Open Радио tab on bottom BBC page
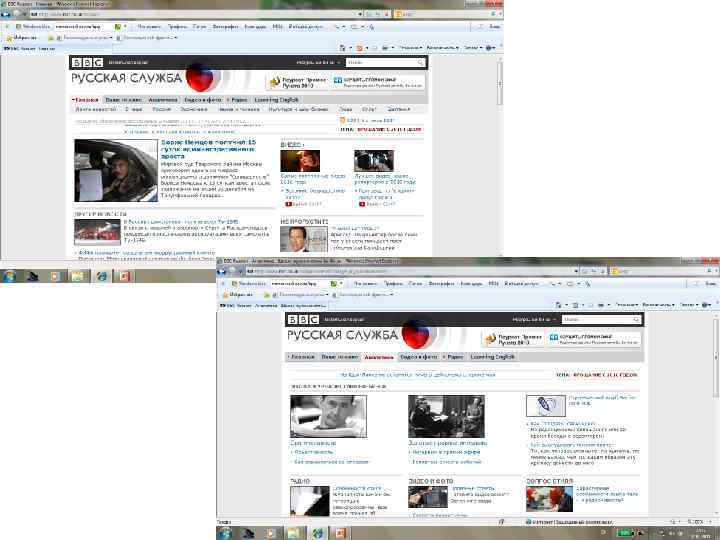This screenshot has width=720, height=540. coord(453,357)
